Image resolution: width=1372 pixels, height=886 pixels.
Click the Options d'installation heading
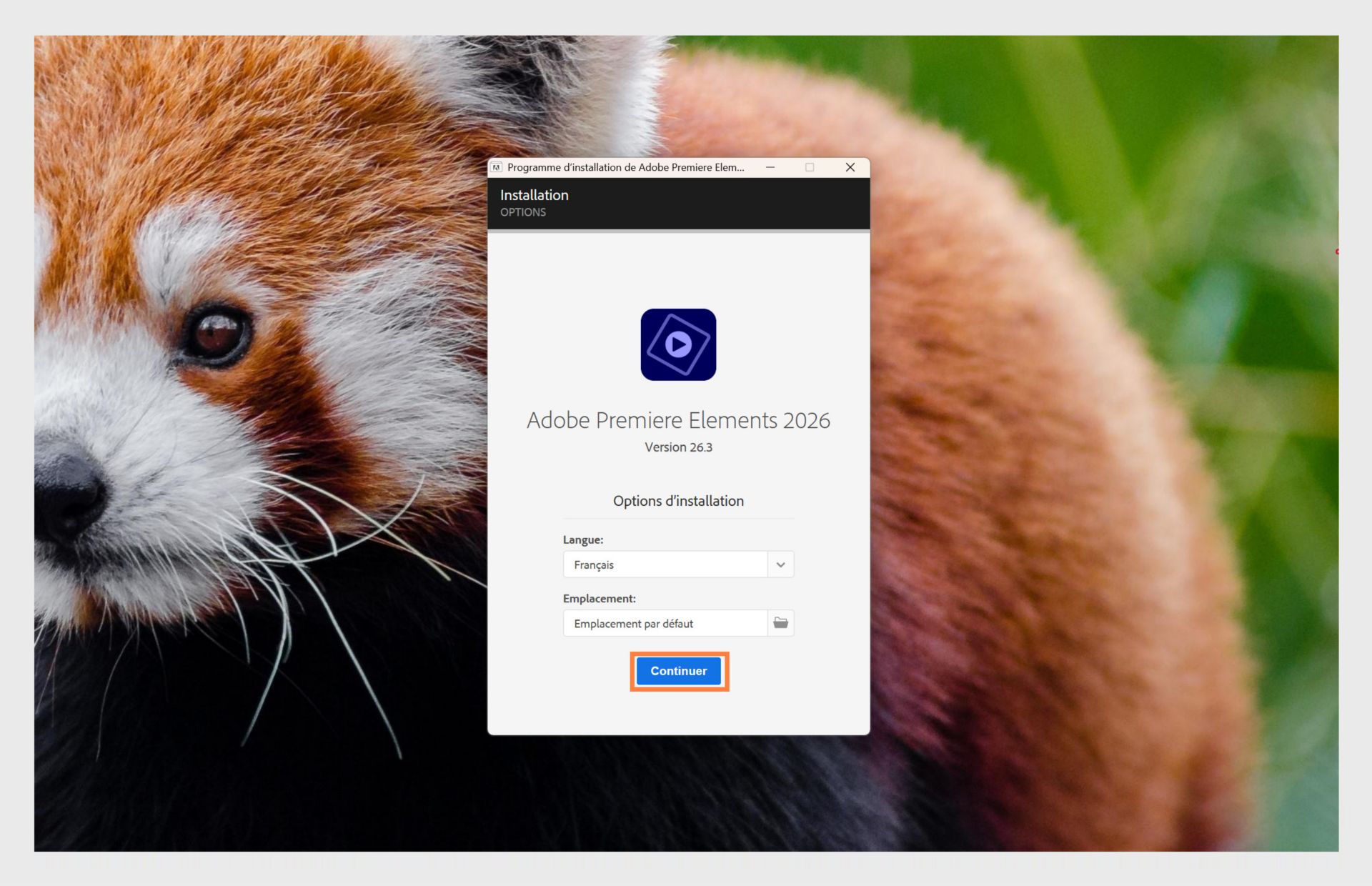678,501
